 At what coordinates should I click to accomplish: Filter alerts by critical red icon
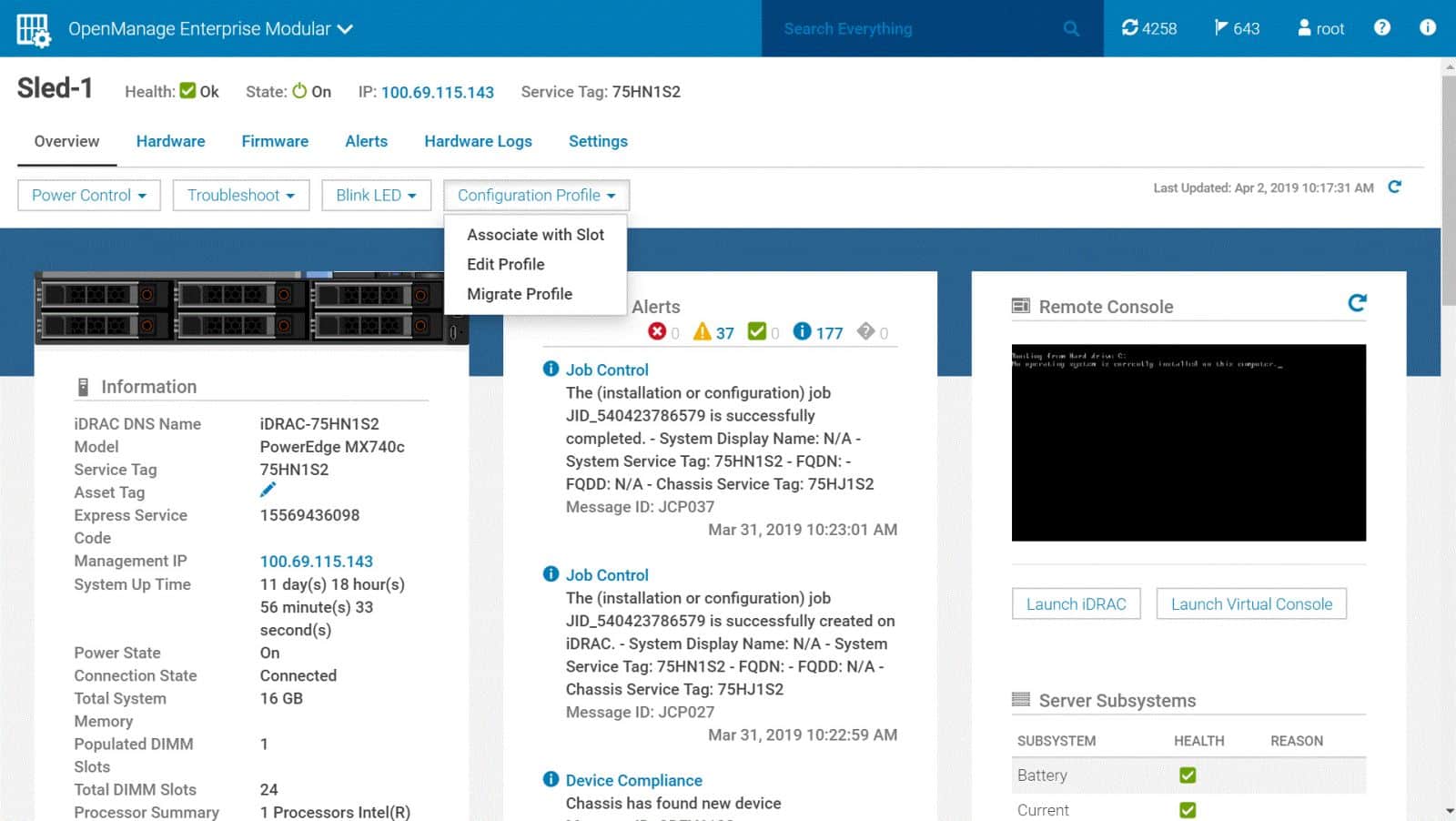pos(657,331)
